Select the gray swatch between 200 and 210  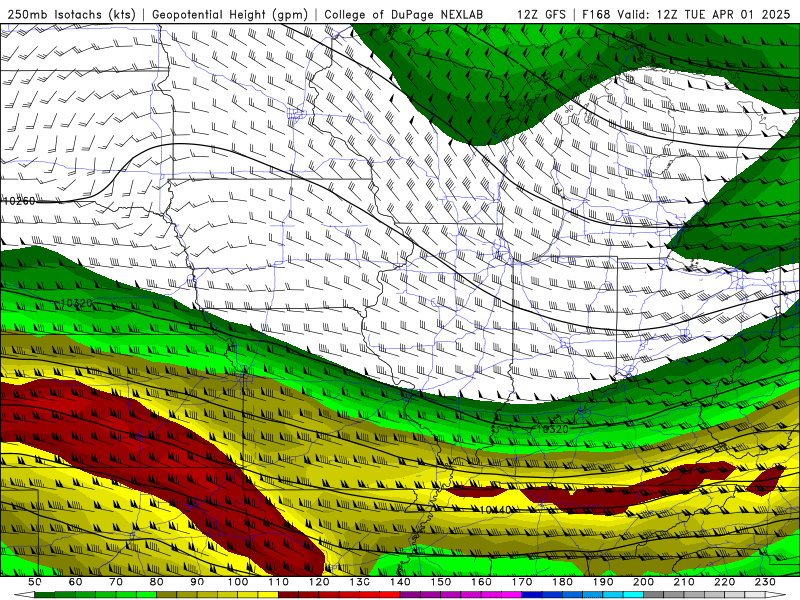654,595
